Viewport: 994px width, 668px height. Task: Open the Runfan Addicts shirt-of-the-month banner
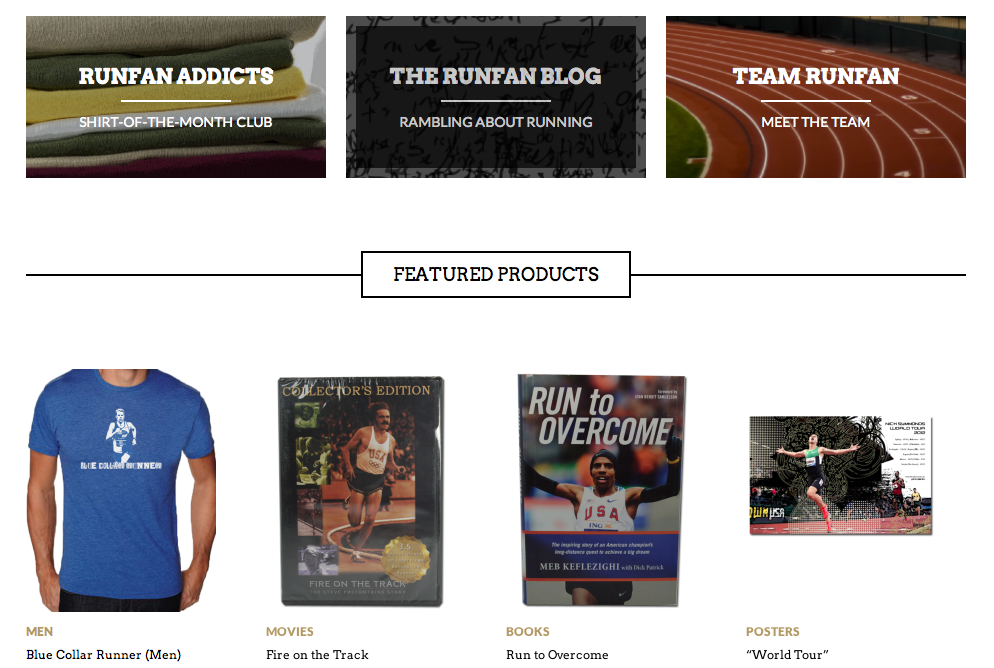(176, 97)
